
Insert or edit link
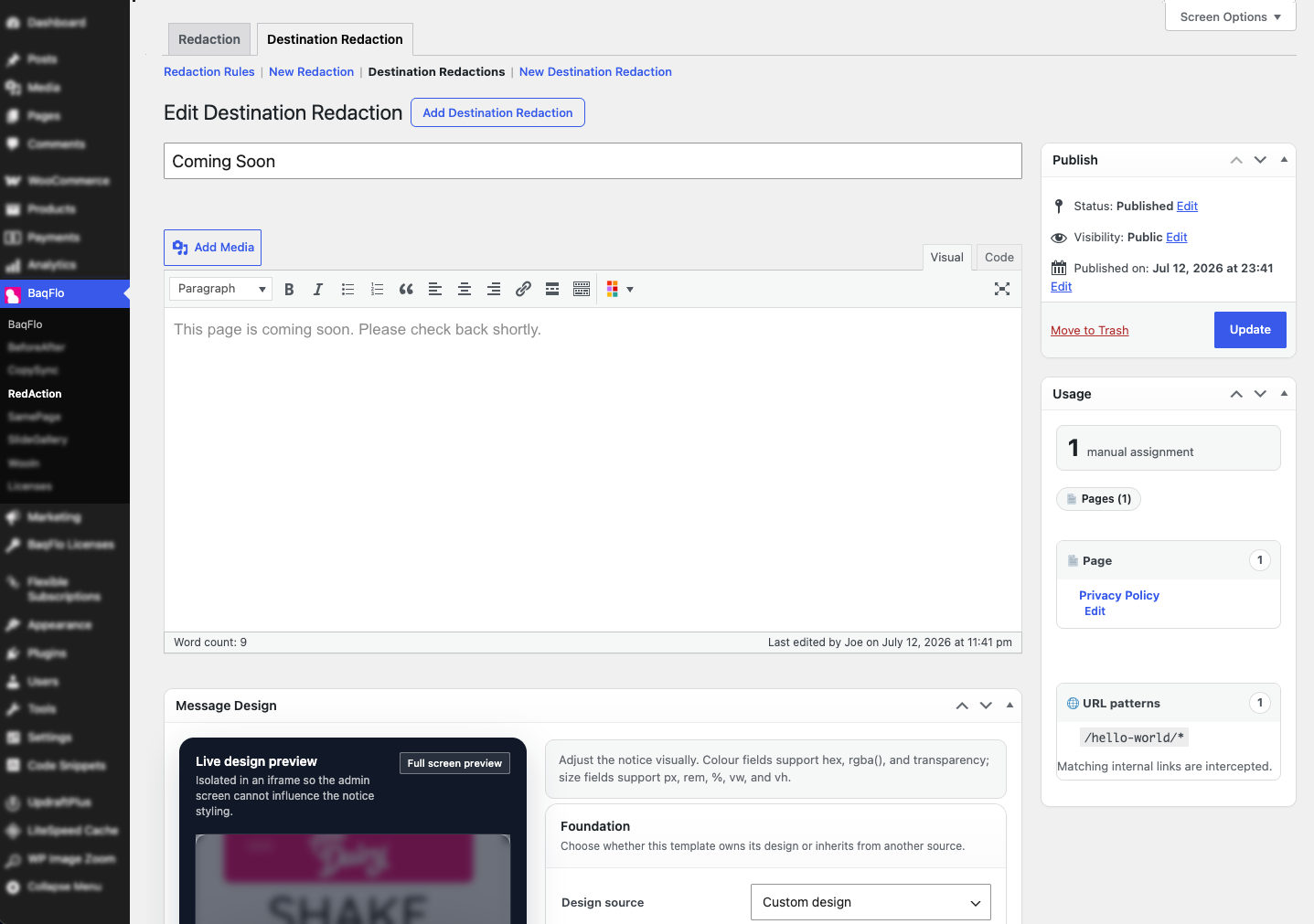click(x=523, y=289)
